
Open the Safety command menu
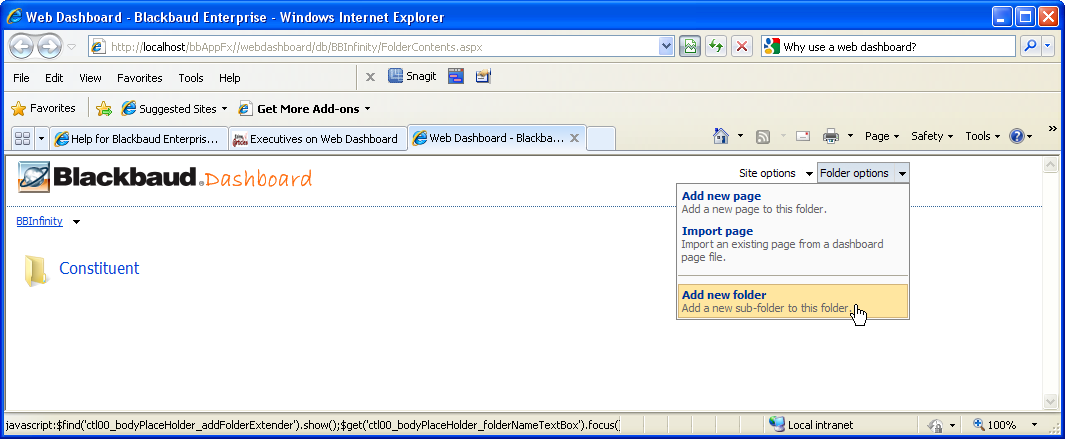[x=932, y=136]
